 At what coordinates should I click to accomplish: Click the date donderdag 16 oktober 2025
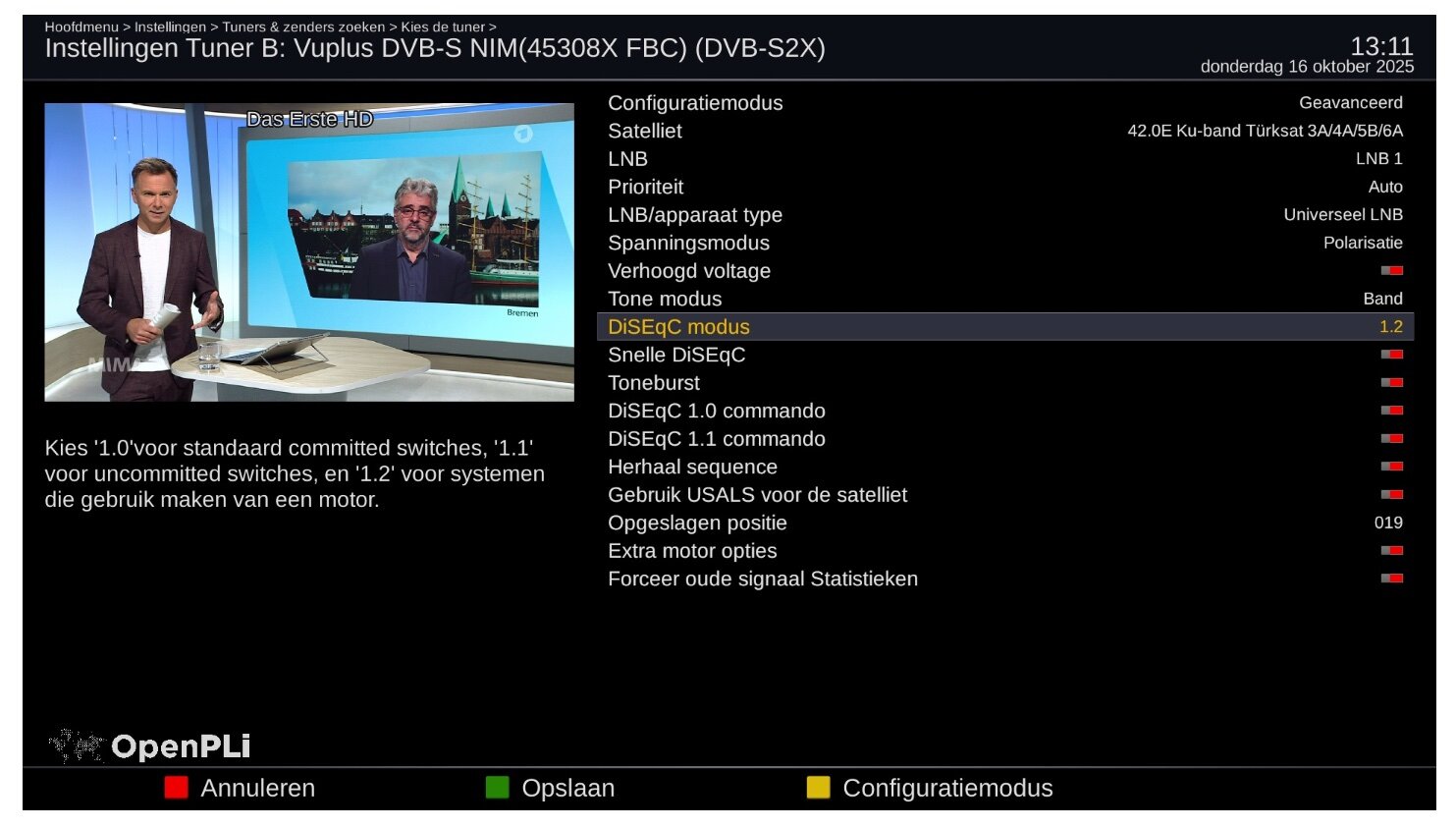click(1307, 67)
